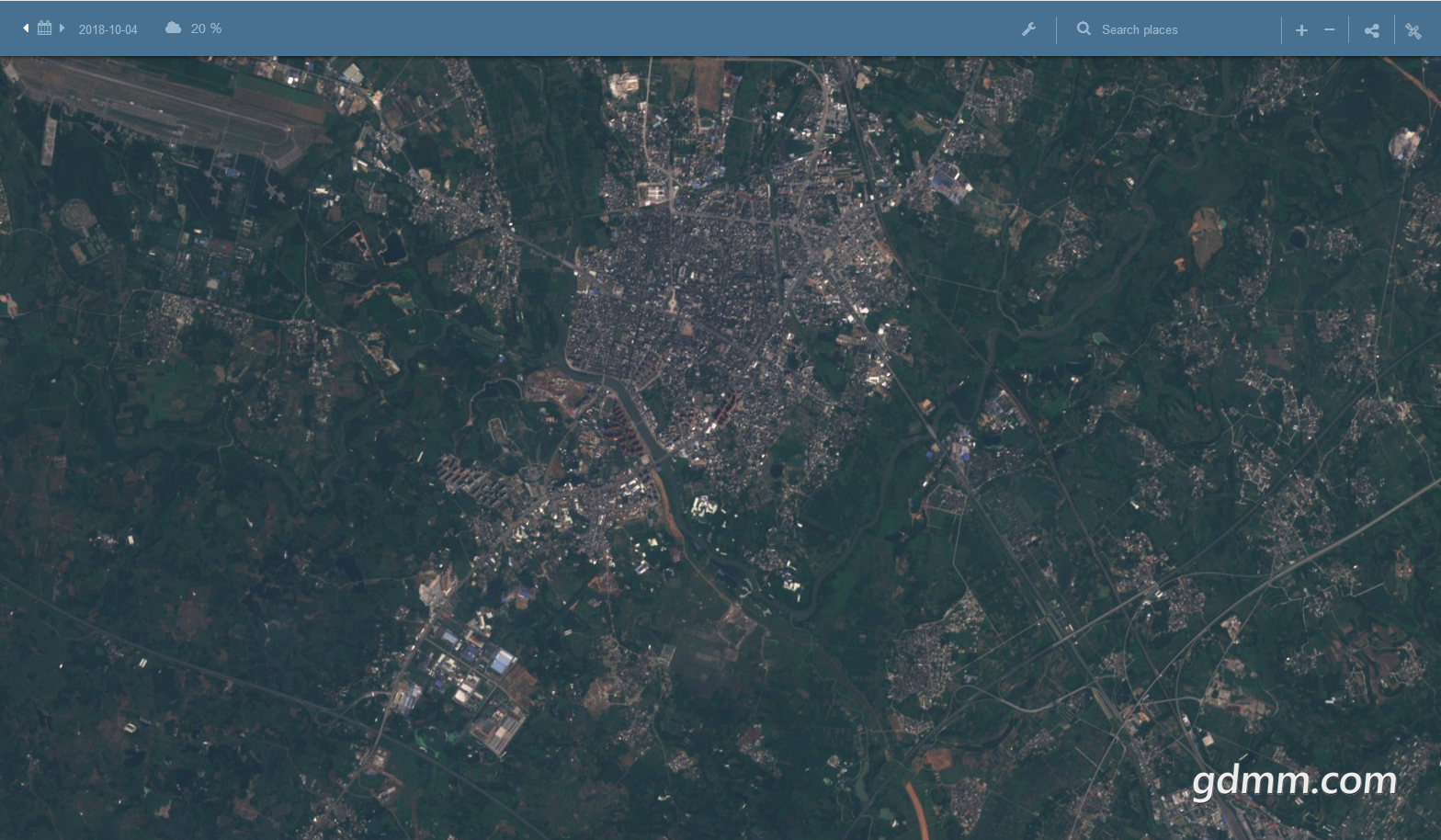The width and height of the screenshot is (1441, 840).
Task: Go to the next date with right arrow
Action: click(62, 28)
